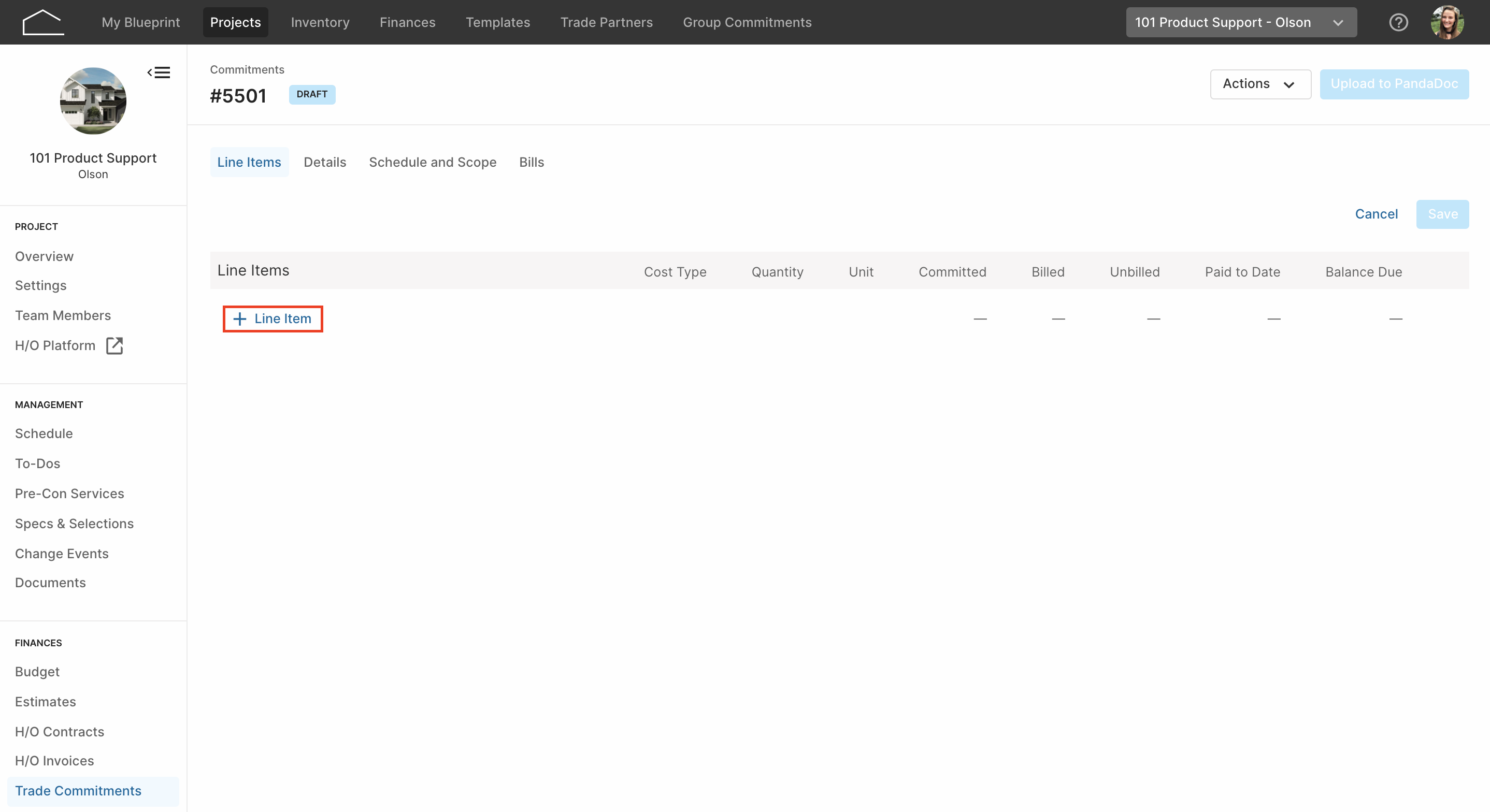The width and height of the screenshot is (1490, 812).
Task: Click the 101 Product Support project name
Action: pyautogui.click(x=93, y=158)
